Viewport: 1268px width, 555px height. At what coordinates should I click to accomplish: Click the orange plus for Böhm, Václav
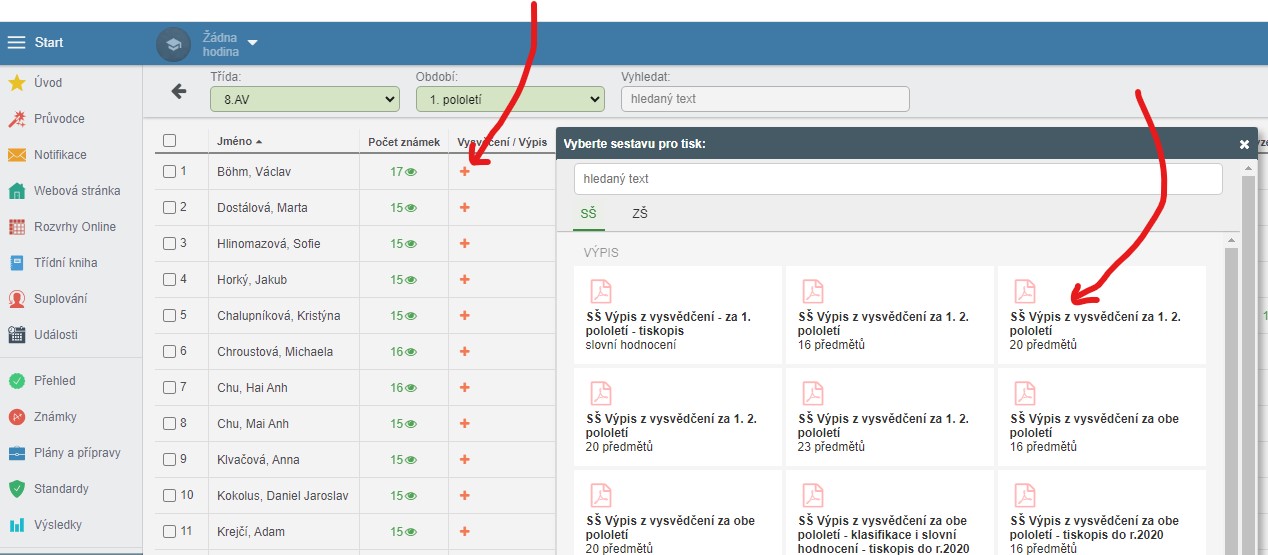(464, 172)
